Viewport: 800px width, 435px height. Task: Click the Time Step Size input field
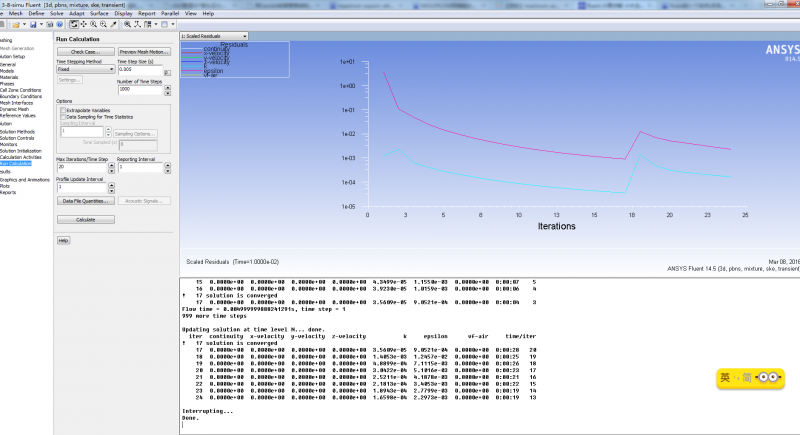coord(142,69)
